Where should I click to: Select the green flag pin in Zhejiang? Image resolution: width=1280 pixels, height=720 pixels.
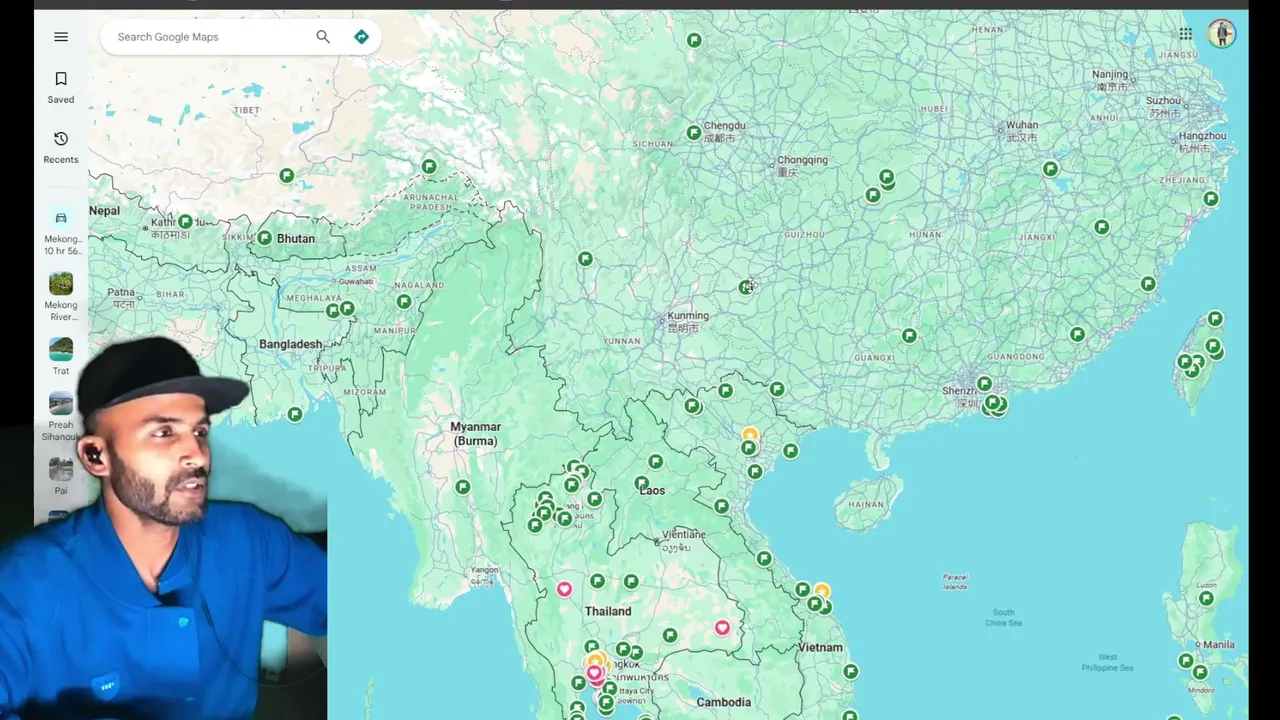point(1210,199)
